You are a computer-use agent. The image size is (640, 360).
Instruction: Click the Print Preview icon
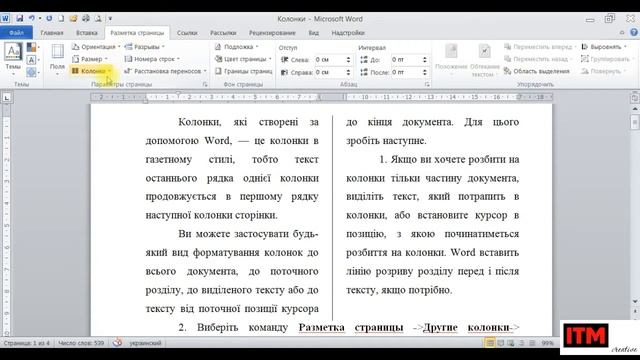98,18
